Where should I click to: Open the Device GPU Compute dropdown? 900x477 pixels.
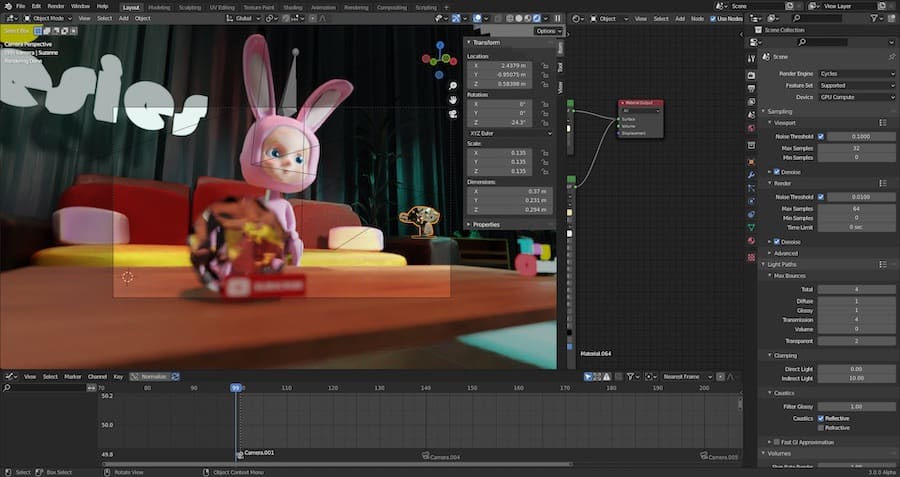[x=857, y=97]
